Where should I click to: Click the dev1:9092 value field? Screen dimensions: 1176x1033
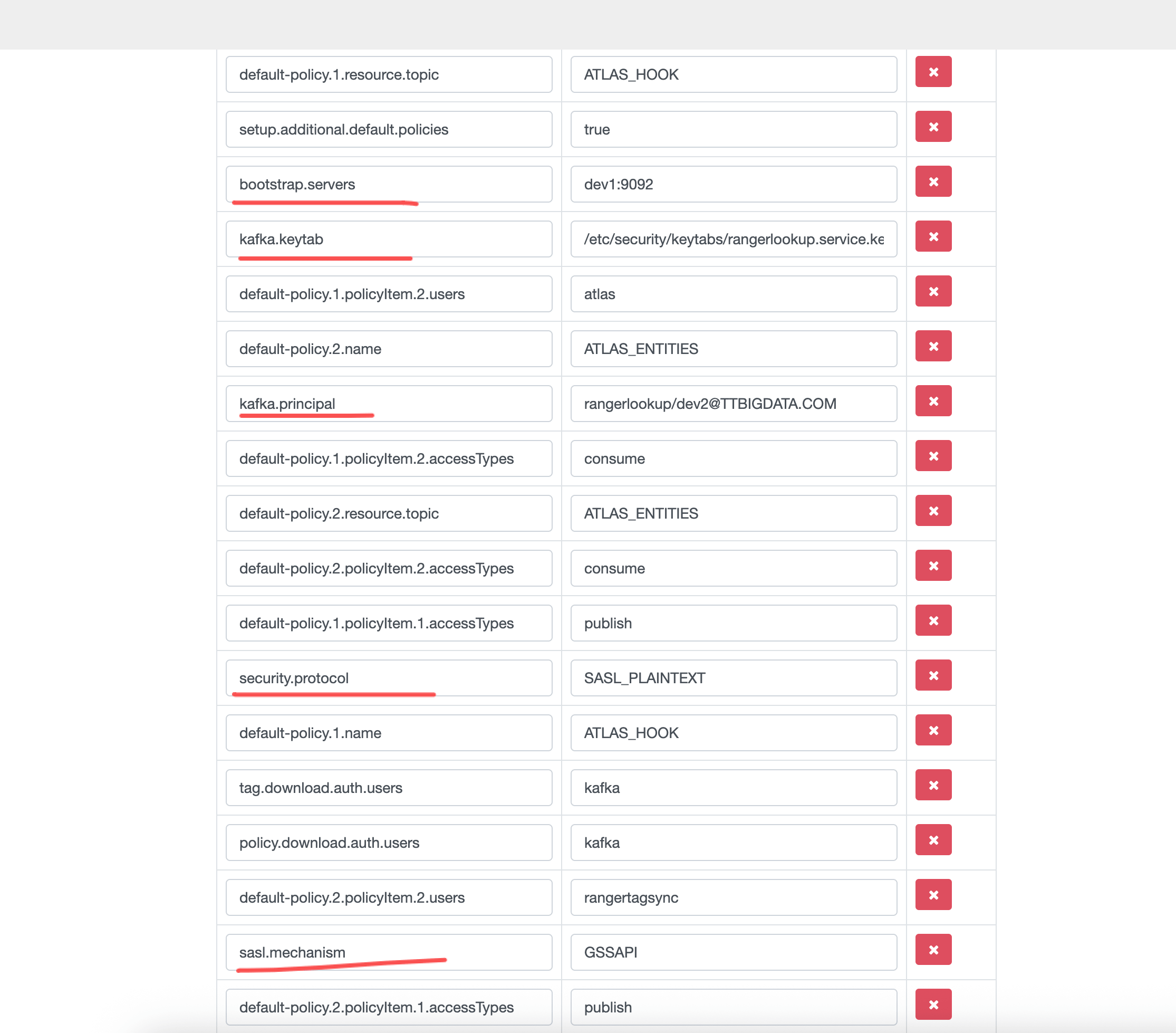pyautogui.click(x=733, y=184)
